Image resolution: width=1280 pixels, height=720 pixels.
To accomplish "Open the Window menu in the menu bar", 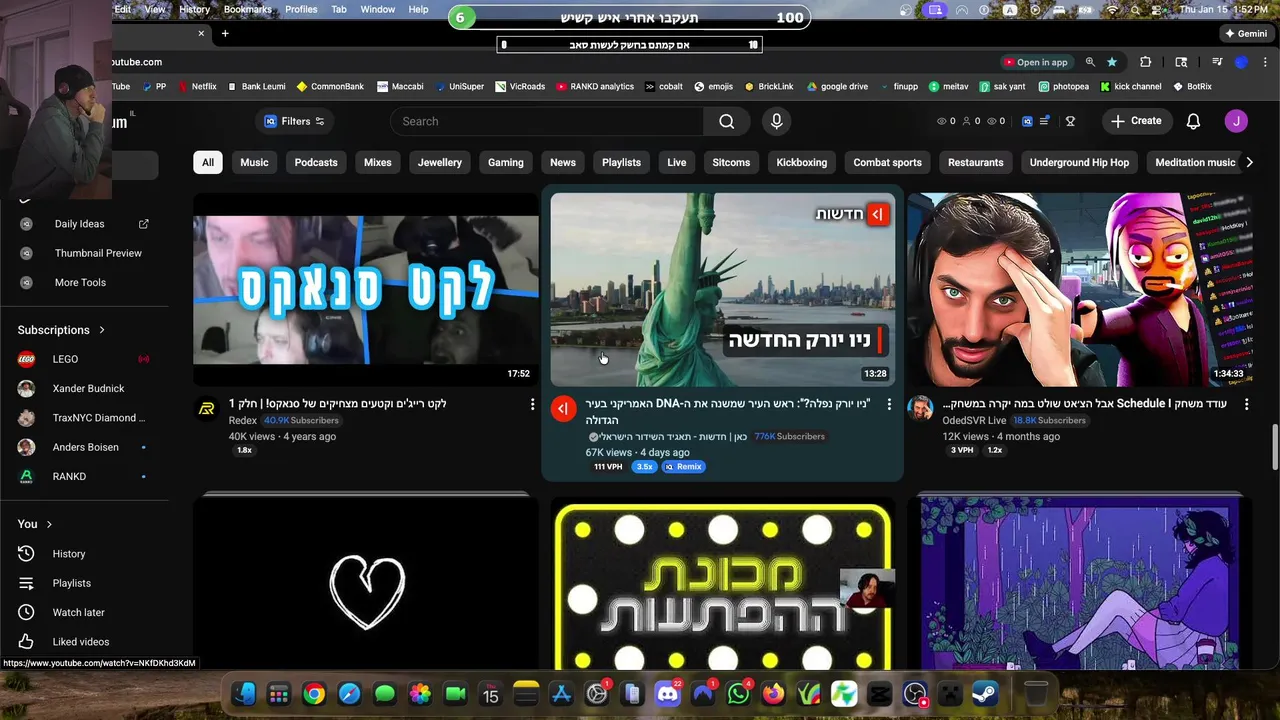I will (377, 9).
